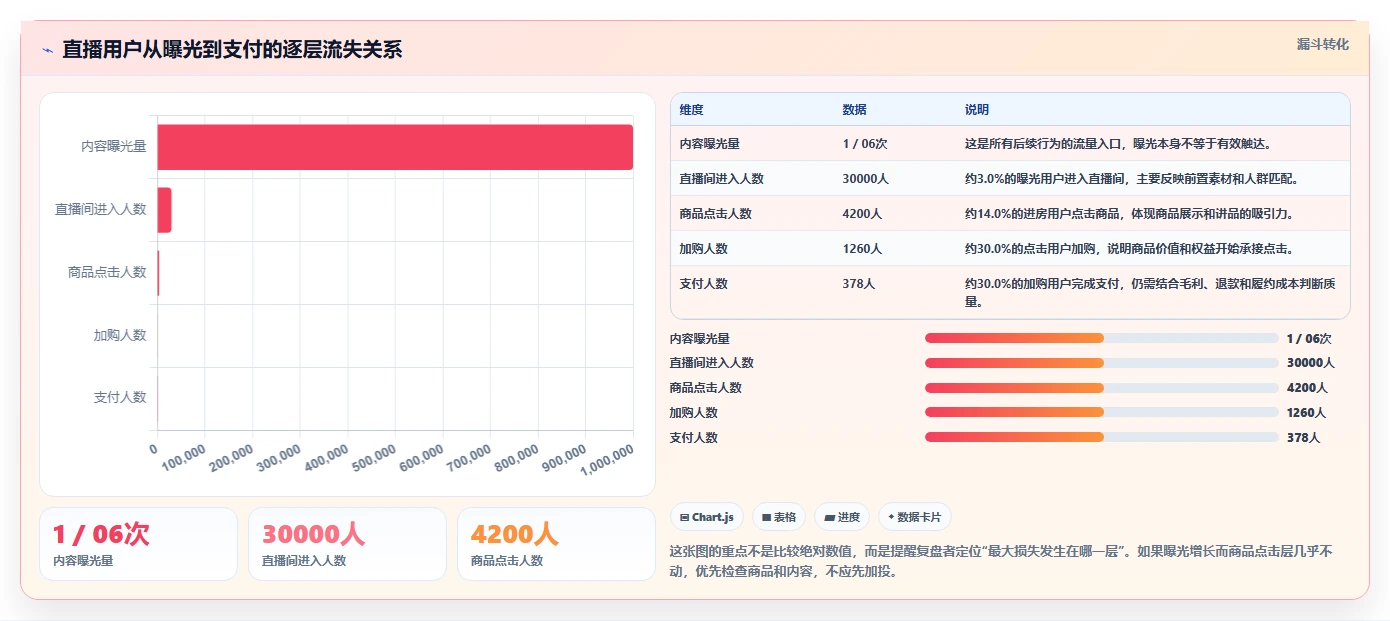Click the 500,000 x-axis tick label
The height and width of the screenshot is (621, 1390).
coord(375,458)
